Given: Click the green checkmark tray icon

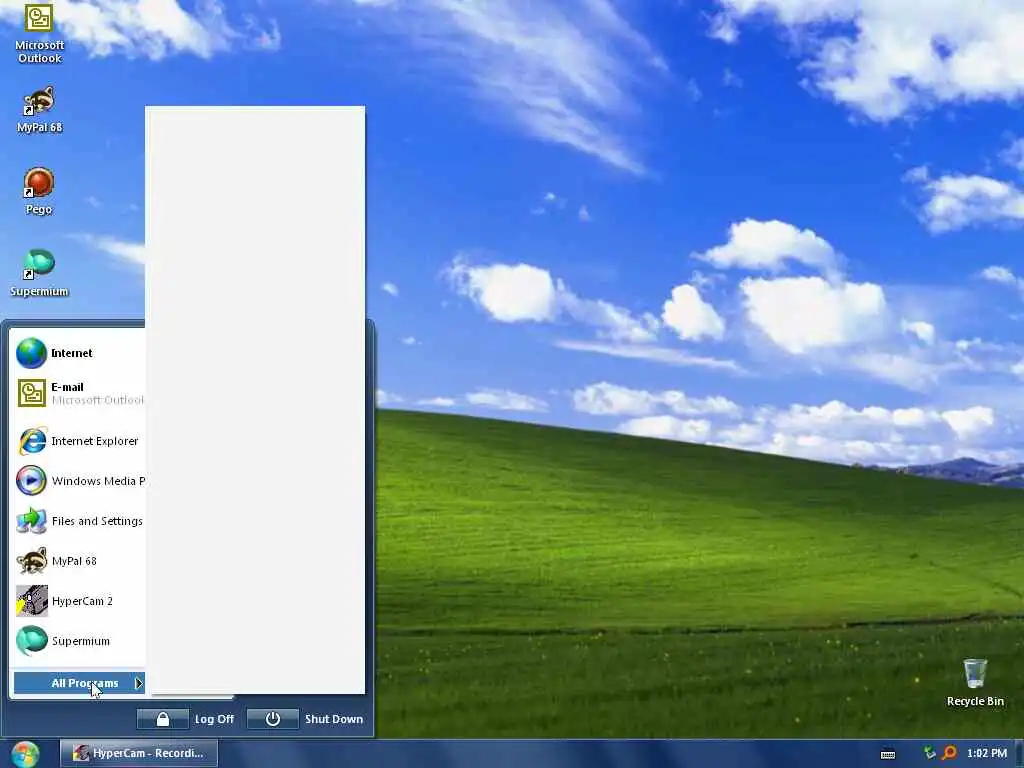Looking at the screenshot, I should [930, 754].
